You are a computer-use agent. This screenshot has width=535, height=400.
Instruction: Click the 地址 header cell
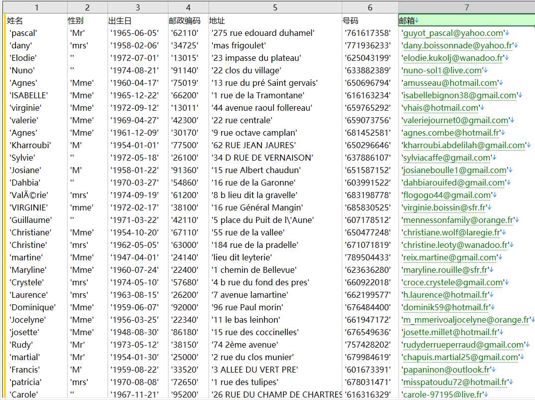tap(275, 20)
